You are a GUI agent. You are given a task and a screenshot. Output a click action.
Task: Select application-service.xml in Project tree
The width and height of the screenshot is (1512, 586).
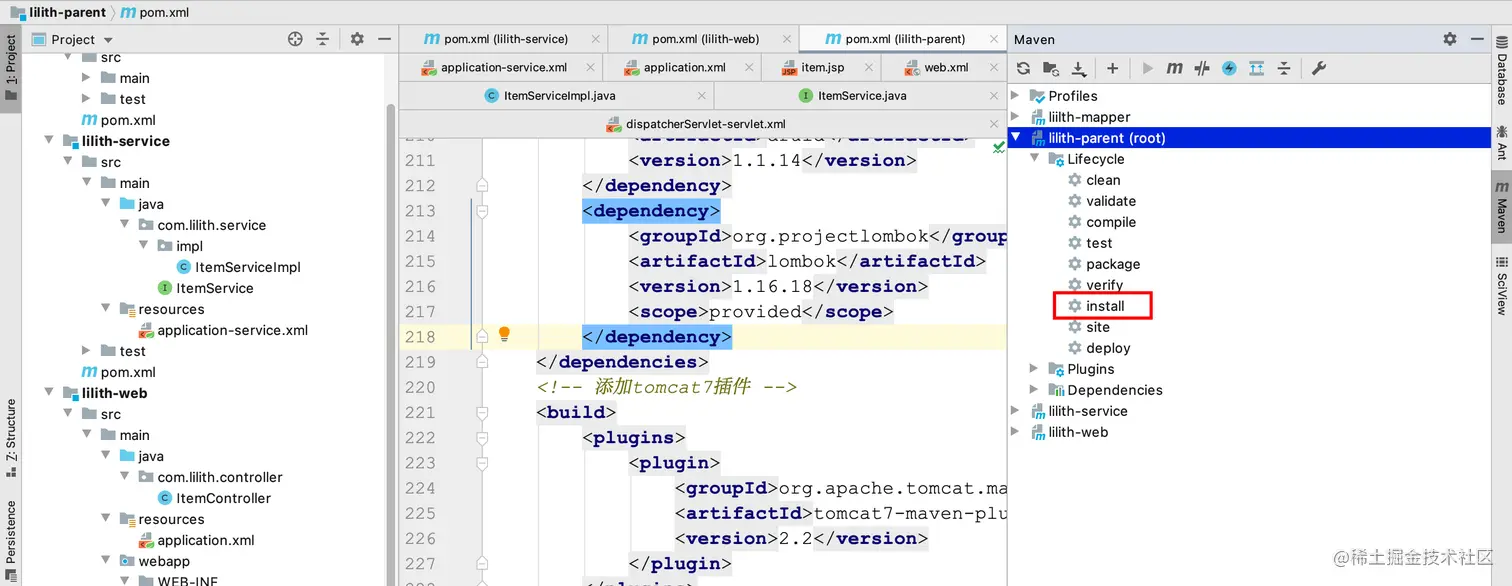(x=223, y=330)
